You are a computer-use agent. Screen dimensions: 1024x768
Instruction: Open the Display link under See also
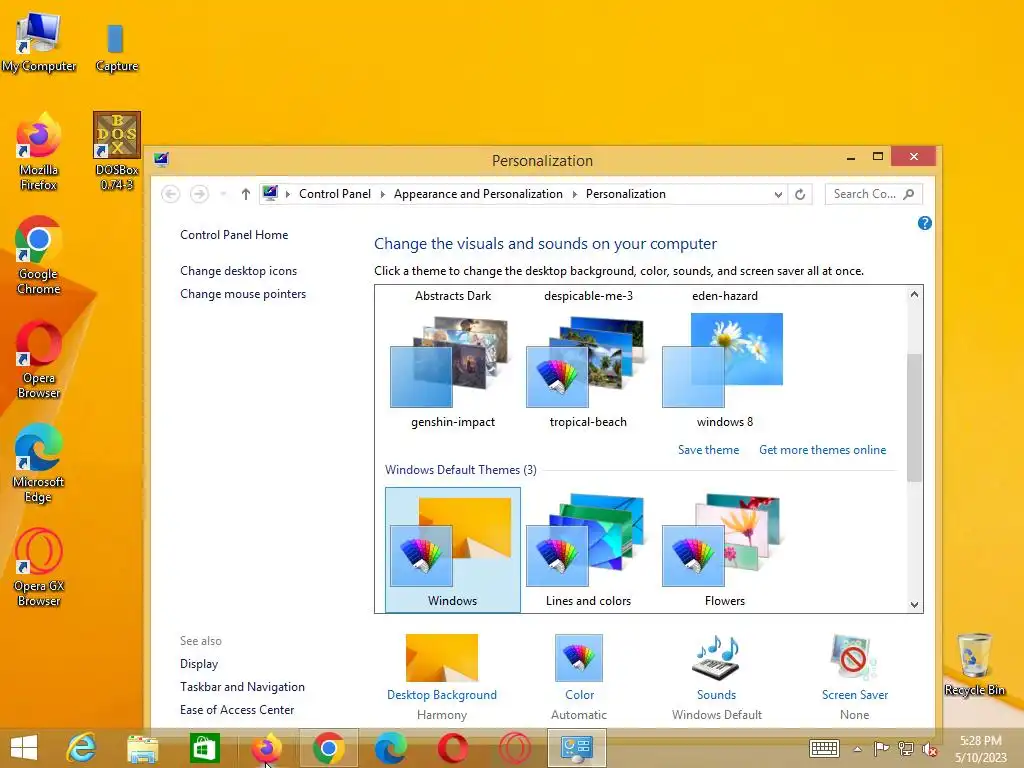[199, 664]
